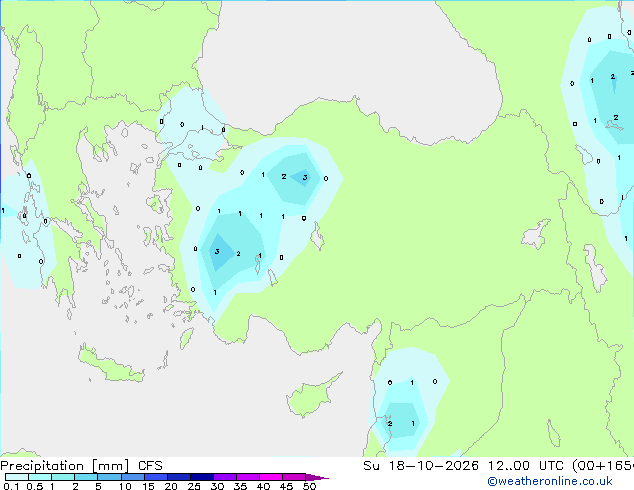Click the 5–10 mm legend swatch
Image resolution: width=634 pixels, height=490 pixels.
coord(109,477)
